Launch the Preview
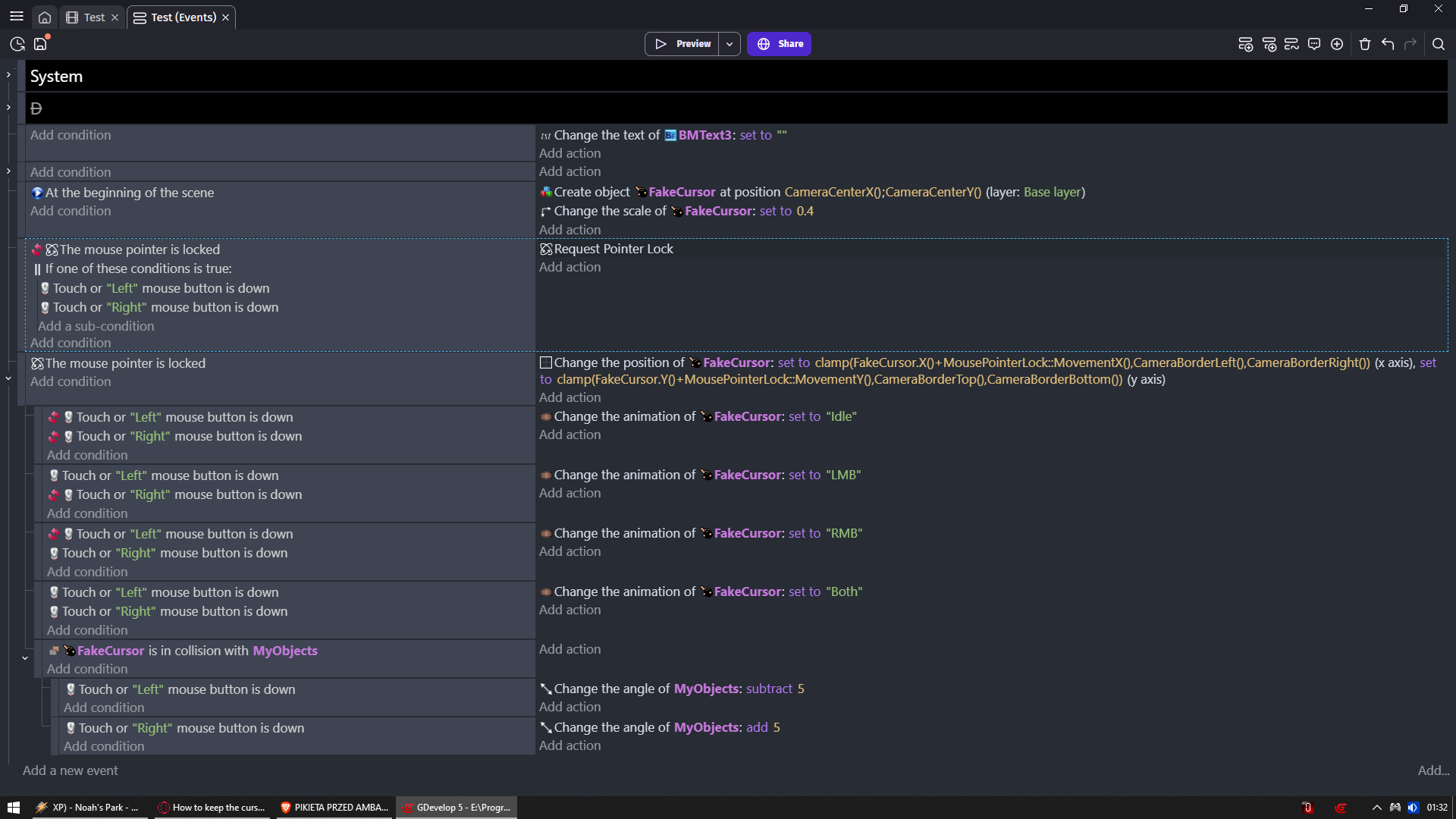1456x819 pixels. click(x=682, y=44)
